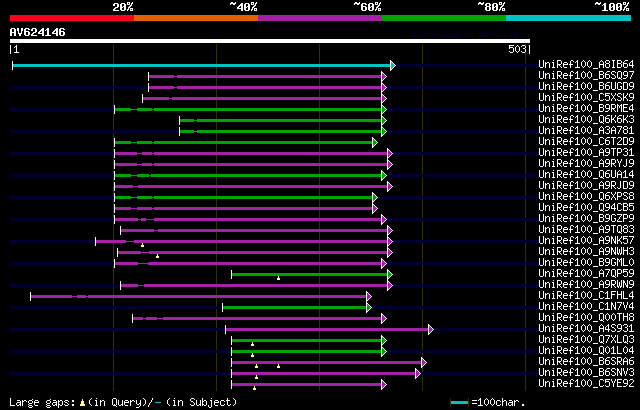The image size is (640, 410).
Task: Click the green B9RME4 alignment bar
Action: [248, 109]
